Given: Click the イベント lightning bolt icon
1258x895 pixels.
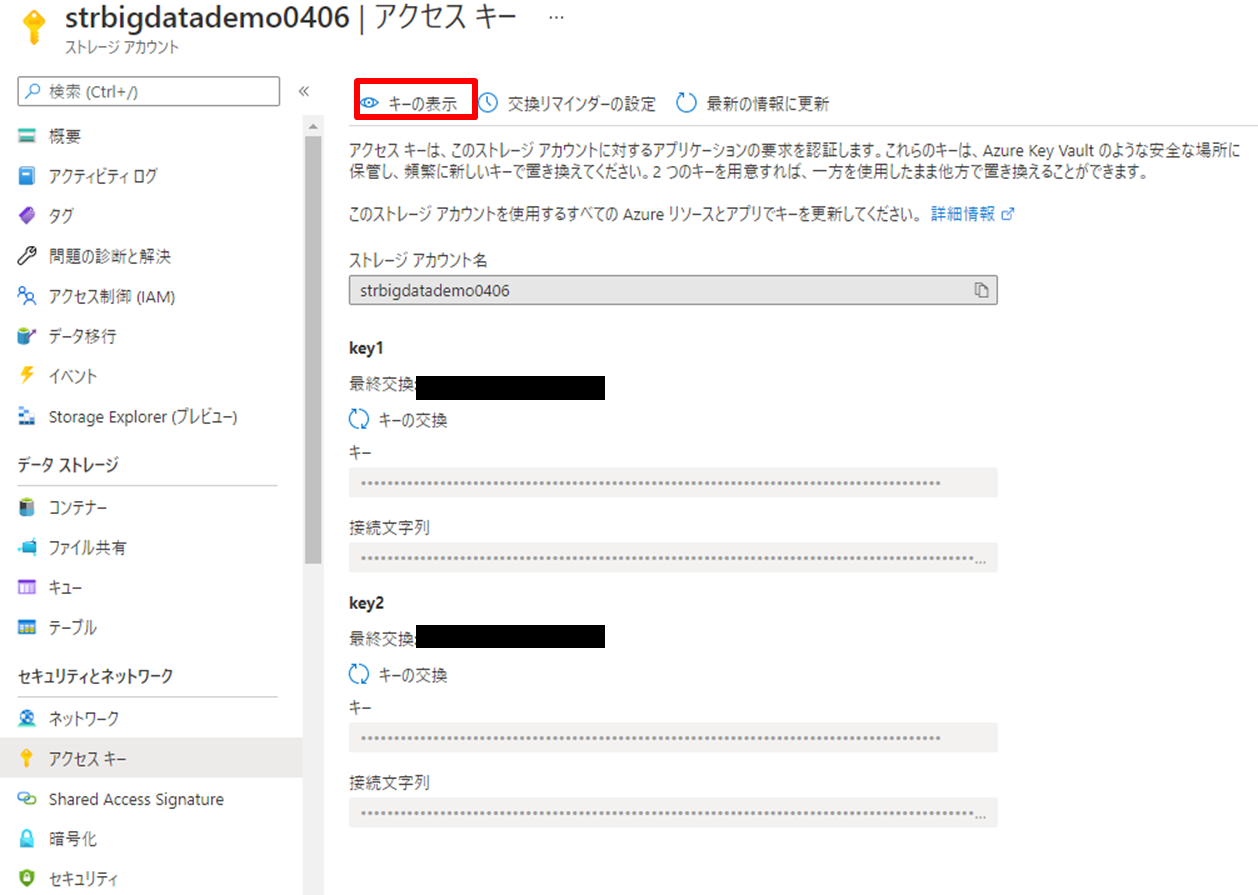Looking at the screenshot, I should point(27,376).
